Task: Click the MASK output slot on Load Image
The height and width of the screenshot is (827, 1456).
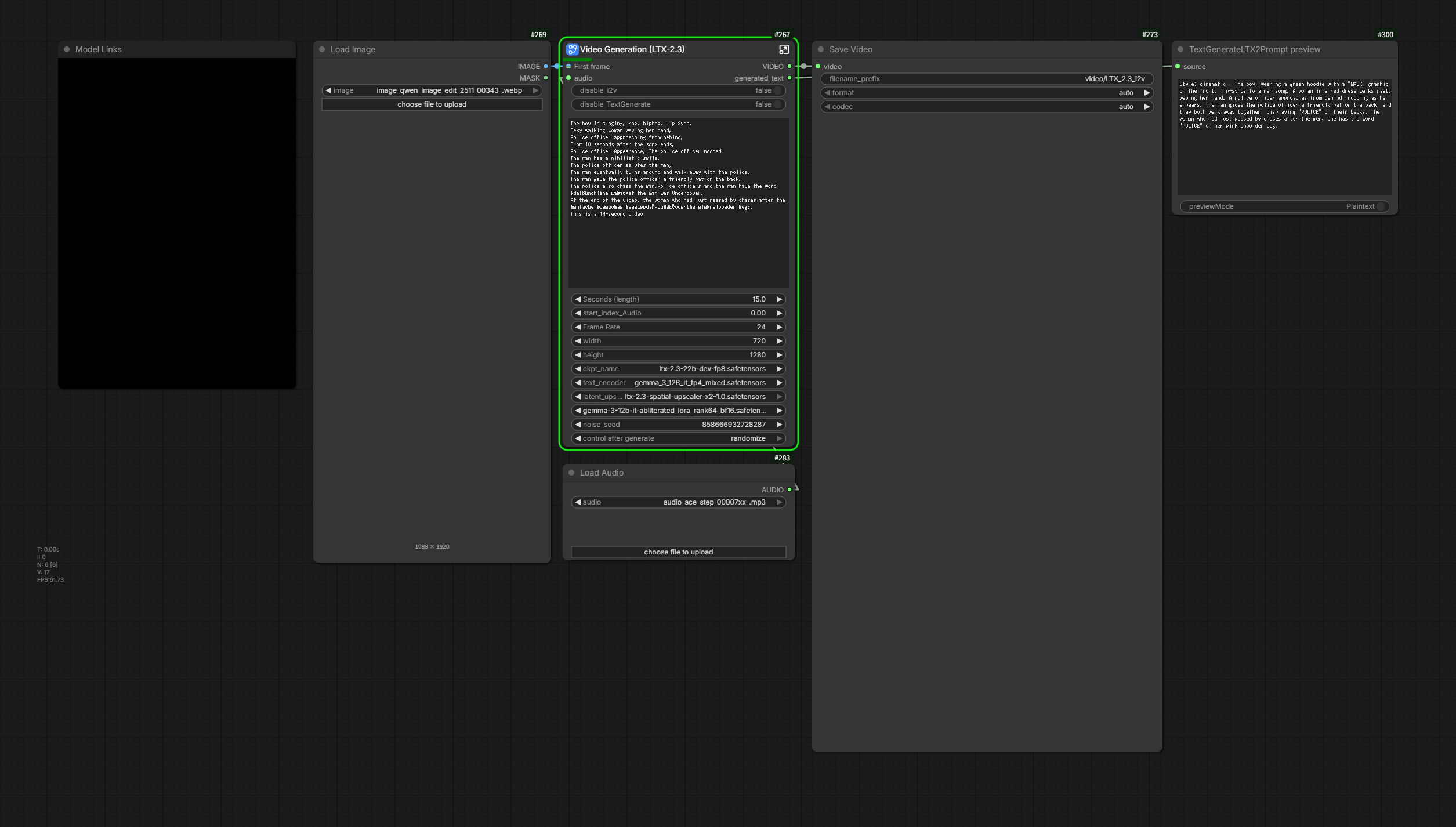Action: coord(546,78)
